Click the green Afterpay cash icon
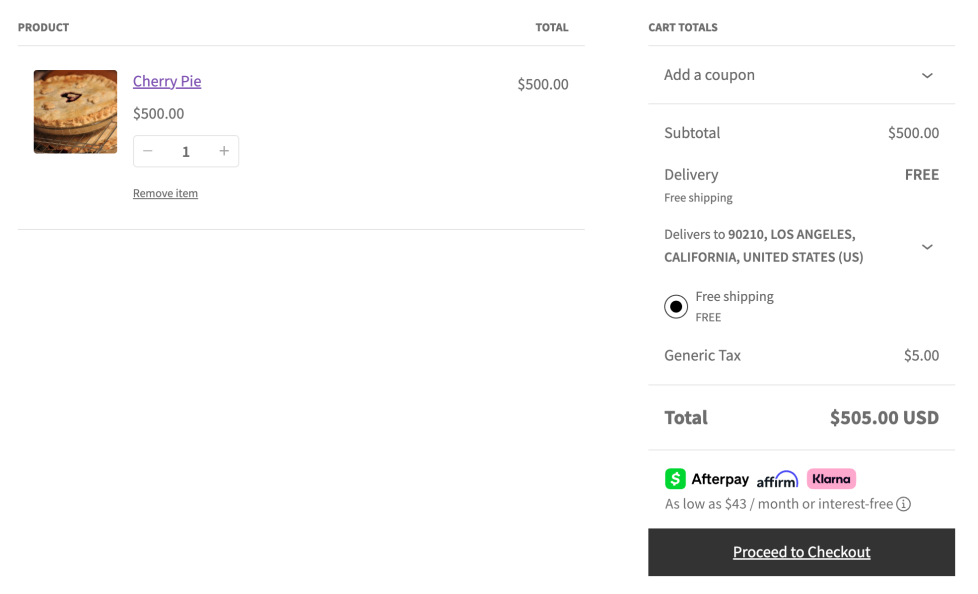The width and height of the screenshot is (978, 594). (676, 479)
